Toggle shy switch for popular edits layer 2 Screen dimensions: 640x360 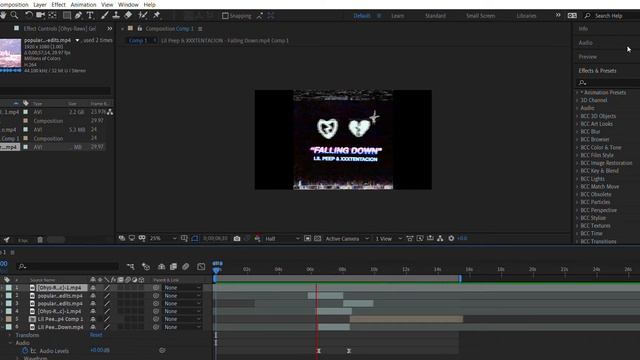point(93,296)
